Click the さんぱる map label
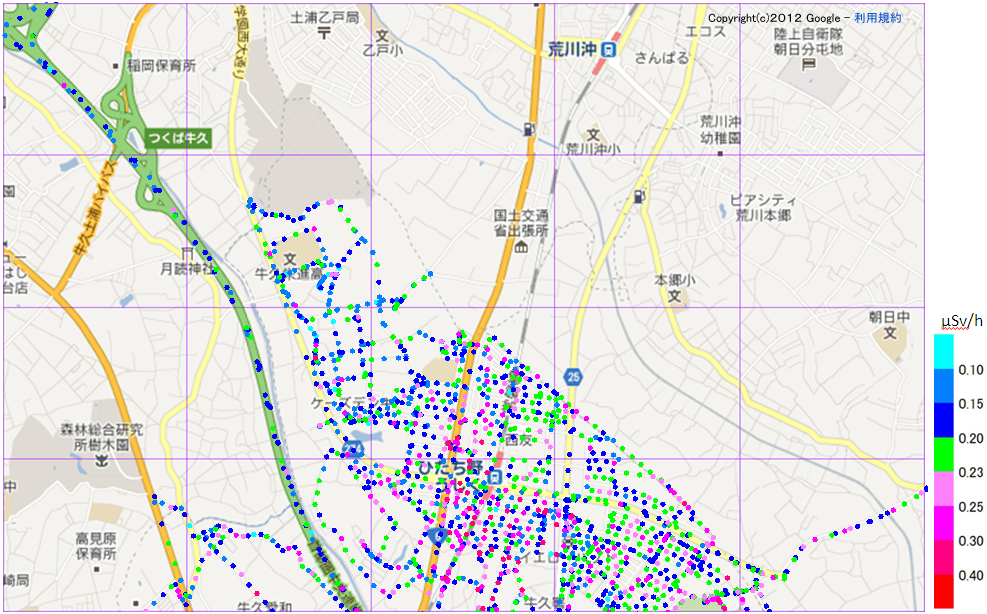 (662, 58)
